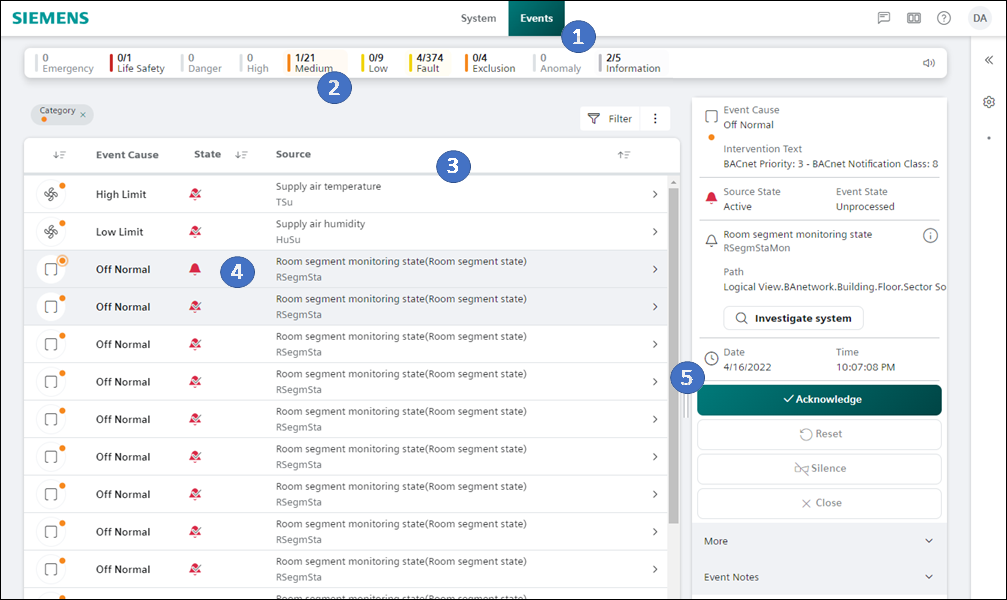Screen dimensions: 1007x600
Task: Toggle the event sound speaker icon
Action: pyautogui.click(x=929, y=63)
